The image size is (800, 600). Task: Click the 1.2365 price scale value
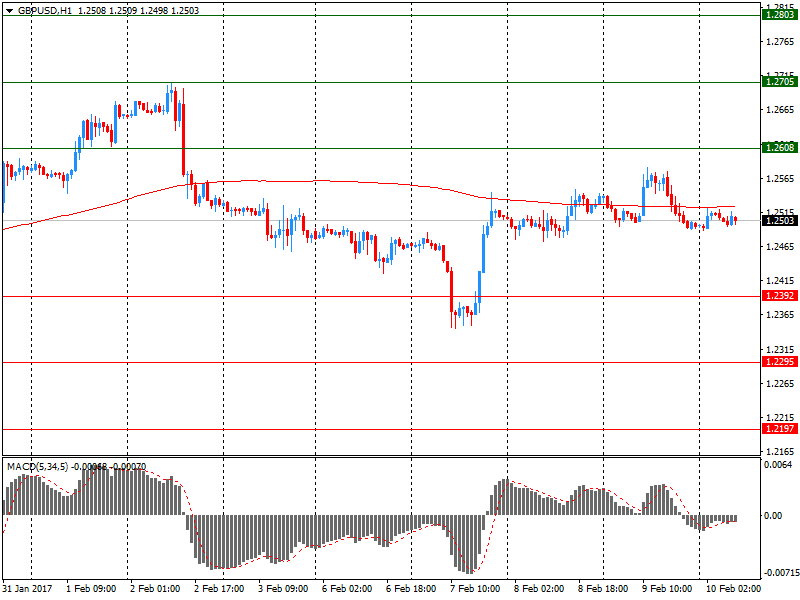(780, 315)
